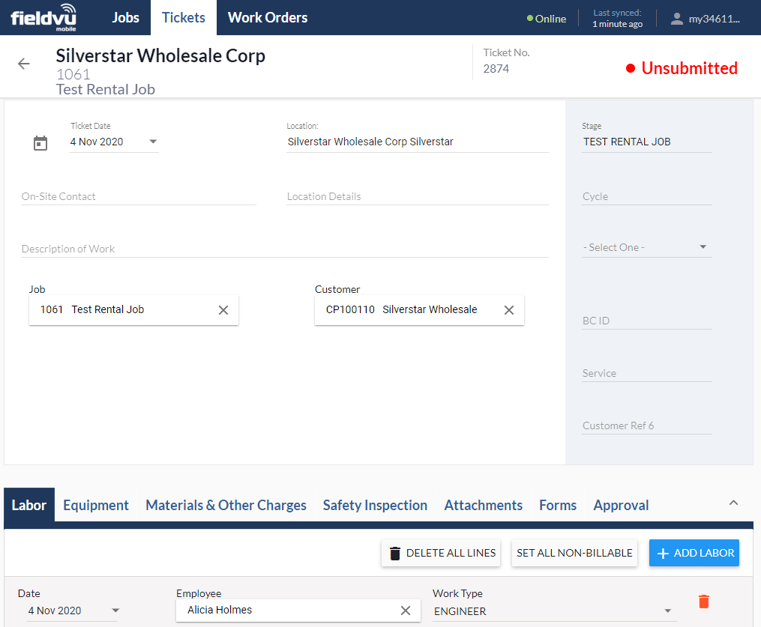Open Materials & Other Charges tab

pos(226,505)
